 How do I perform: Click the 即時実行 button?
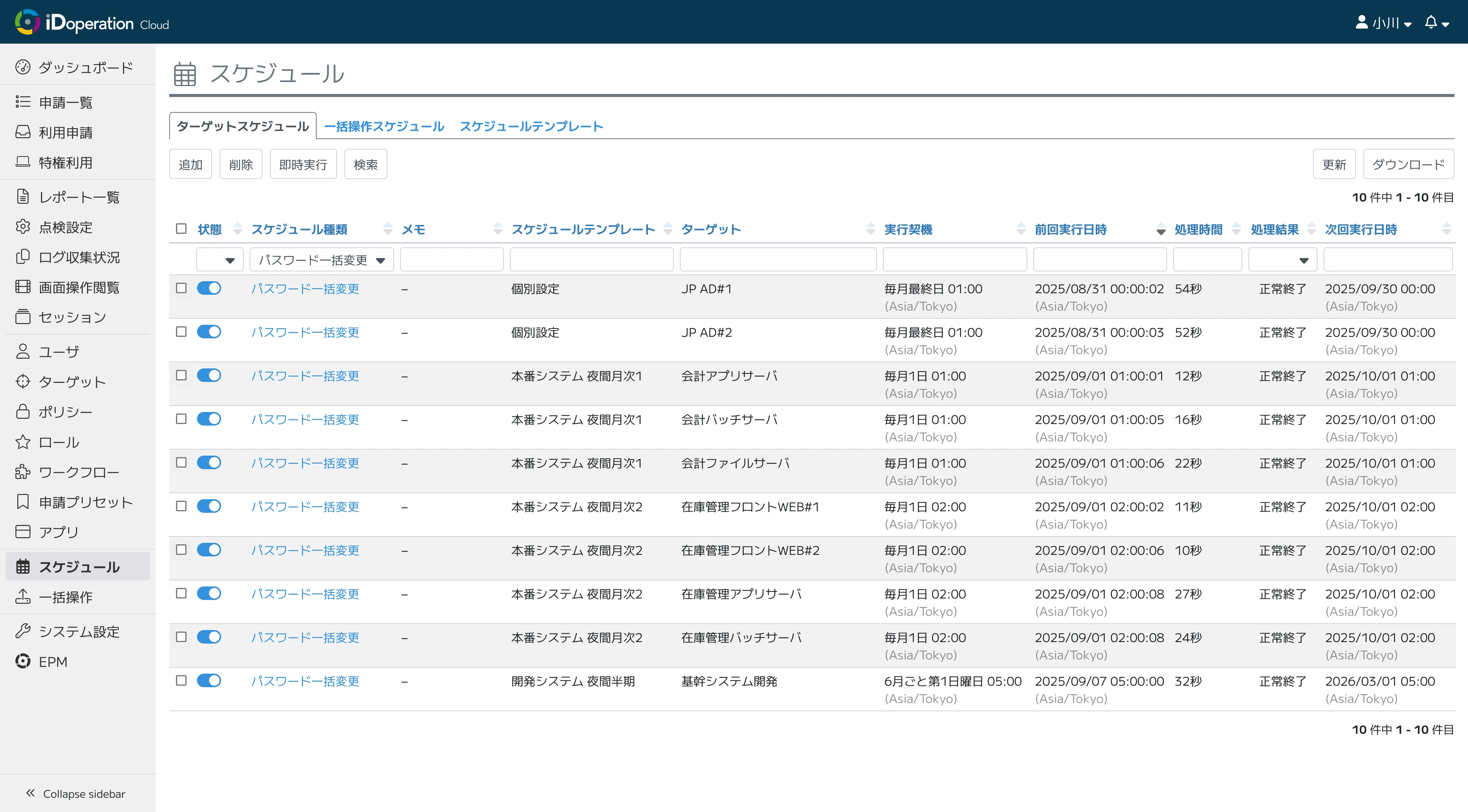[303, 165]
